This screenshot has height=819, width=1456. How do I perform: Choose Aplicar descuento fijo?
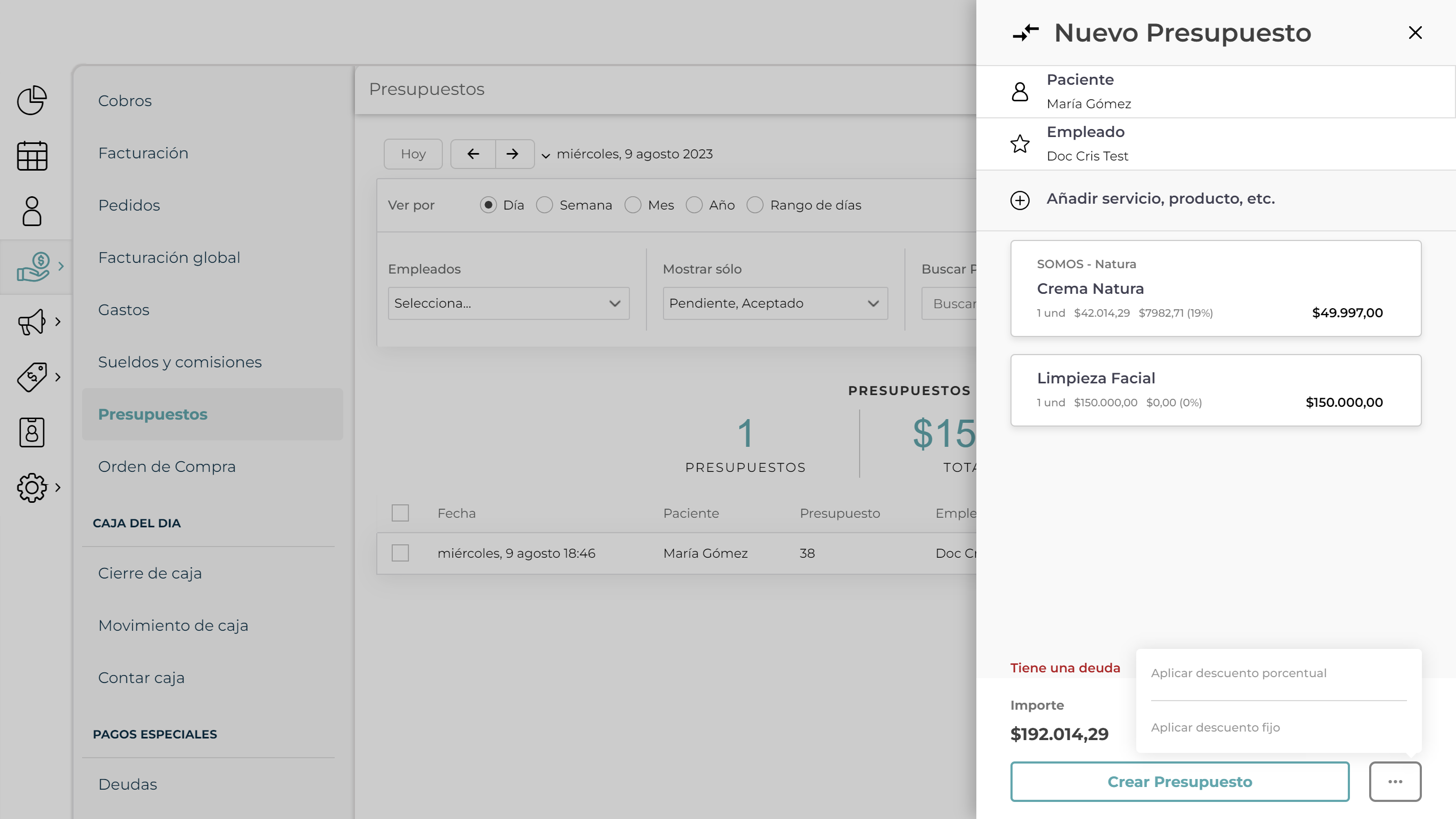(x=1215, y=727)
